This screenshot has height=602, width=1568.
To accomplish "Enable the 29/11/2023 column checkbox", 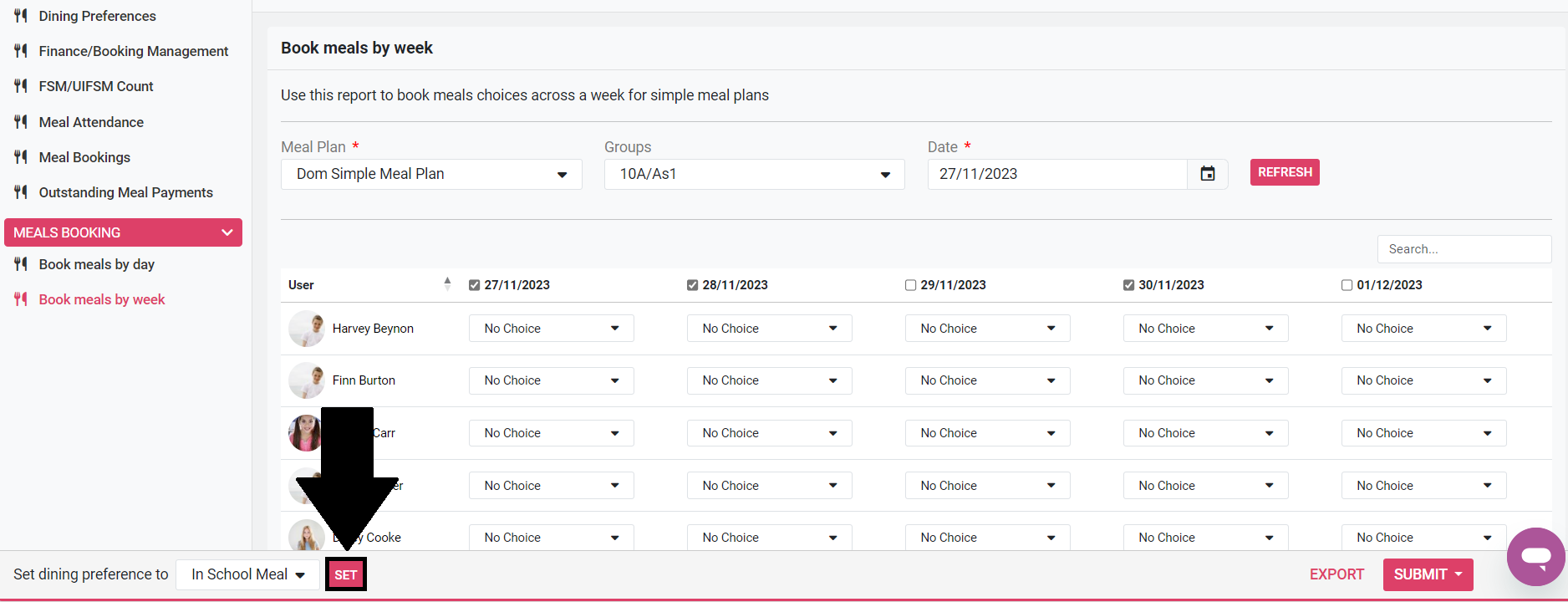I will point(910,285).
